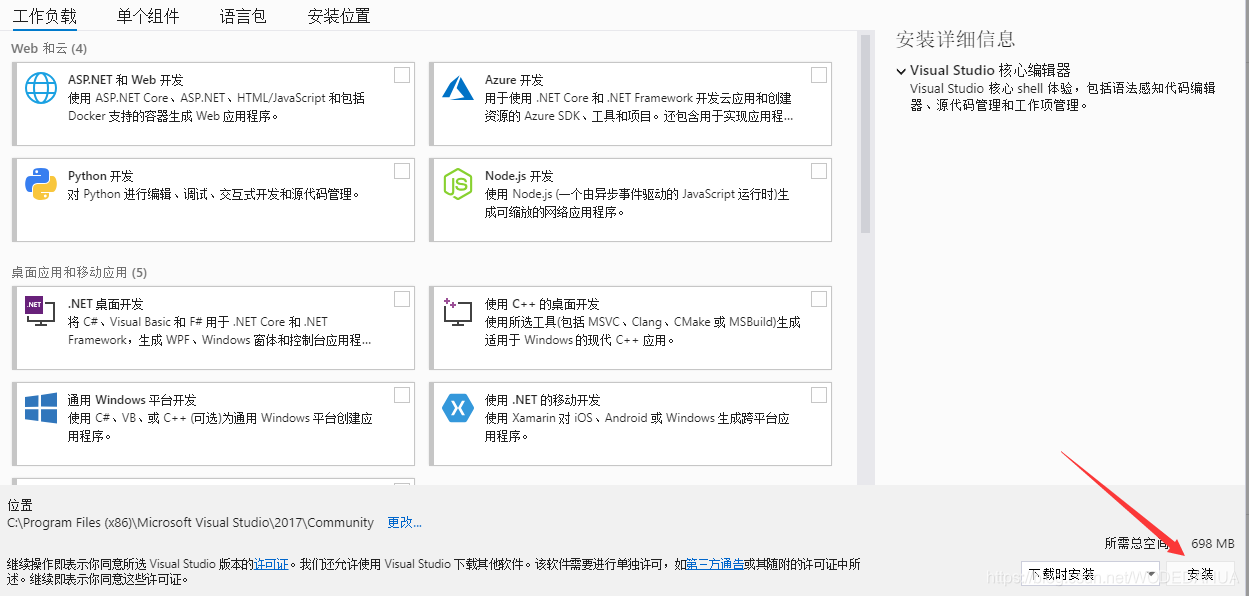This screenshot has height=596, width=1249.
Task: Click the 更改 location link
Action: pos(404,522)
